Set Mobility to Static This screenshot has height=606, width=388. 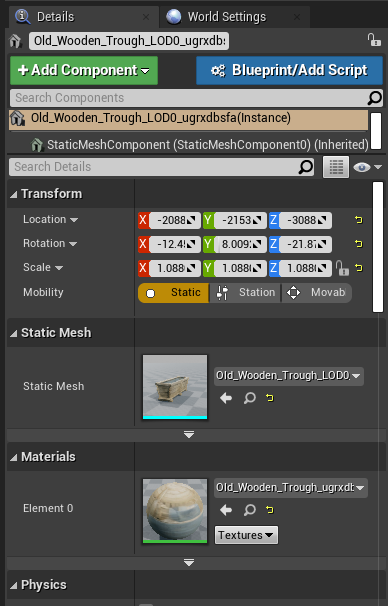click(173, 293)
